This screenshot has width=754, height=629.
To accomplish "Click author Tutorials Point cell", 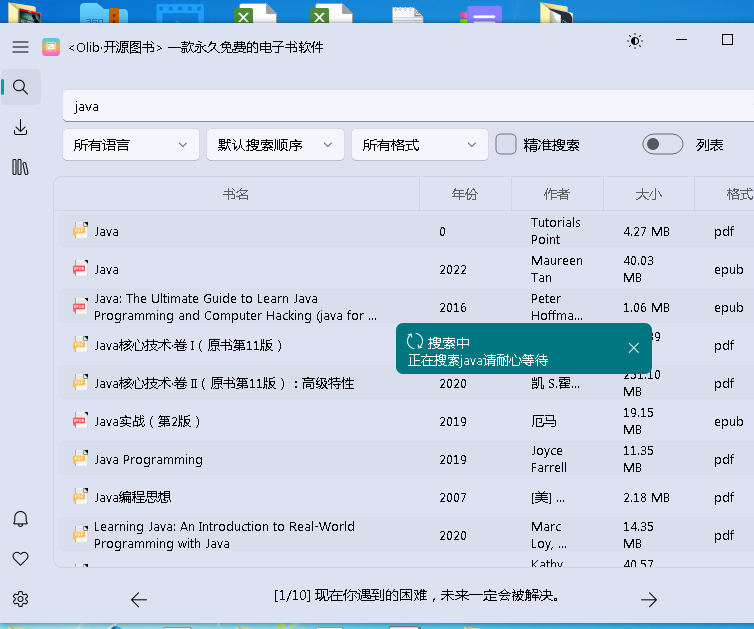I will 555,231.
